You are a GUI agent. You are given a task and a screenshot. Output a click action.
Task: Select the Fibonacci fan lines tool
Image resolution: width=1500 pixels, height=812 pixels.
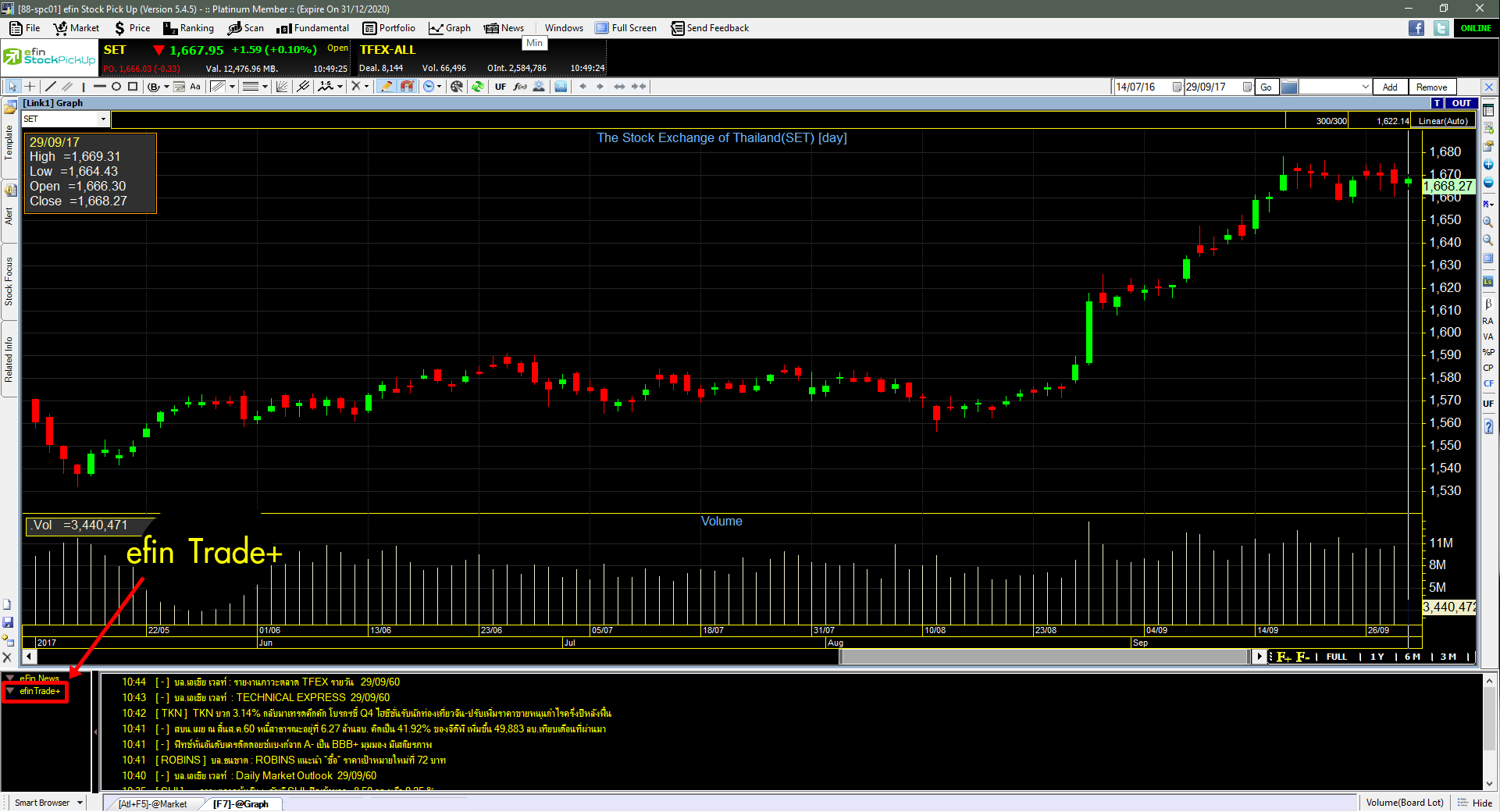(x=282, y=87)
